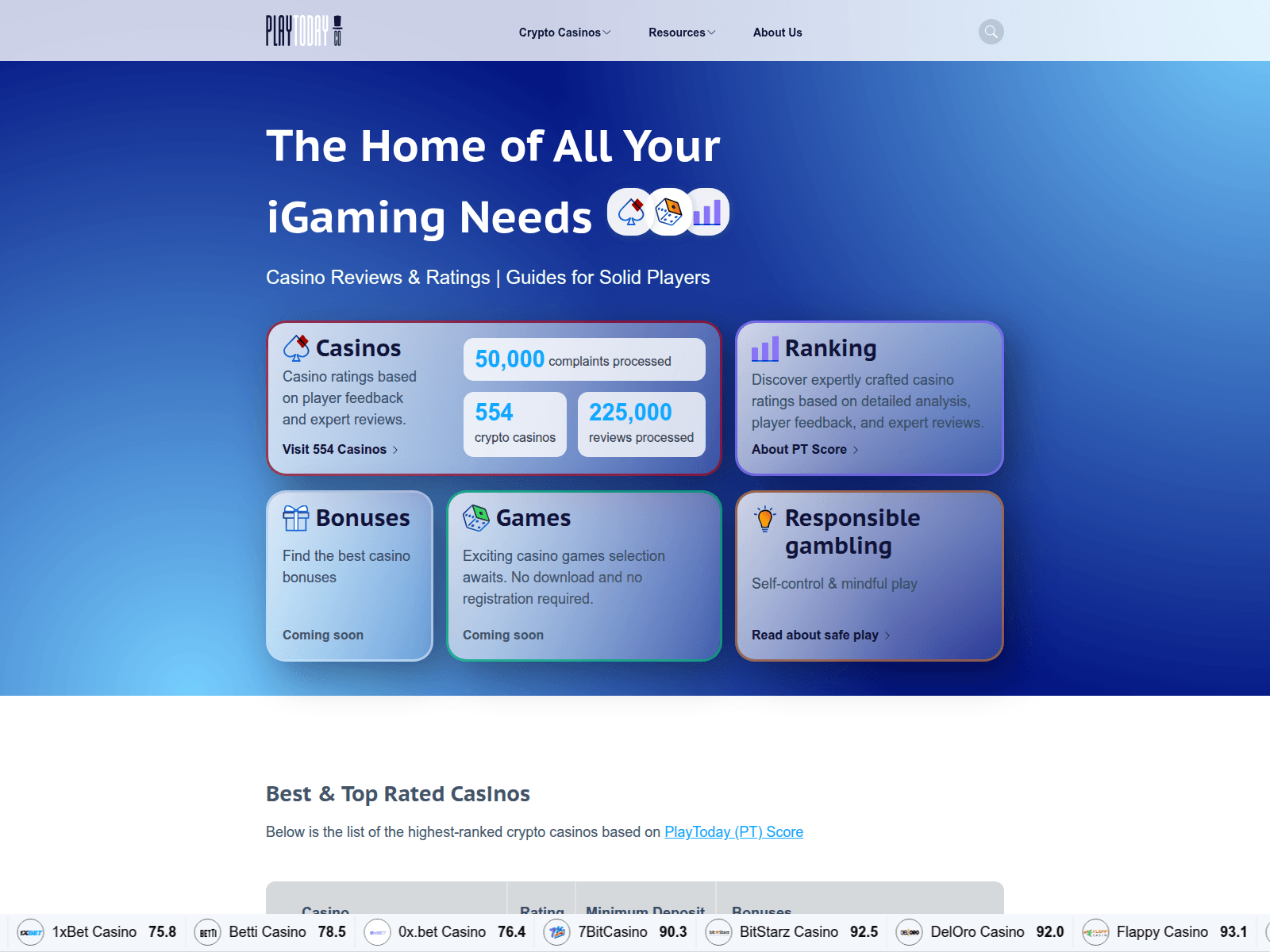Select the Responsible gambling heading
This screenshot has height=952, width=1270.
852,532
